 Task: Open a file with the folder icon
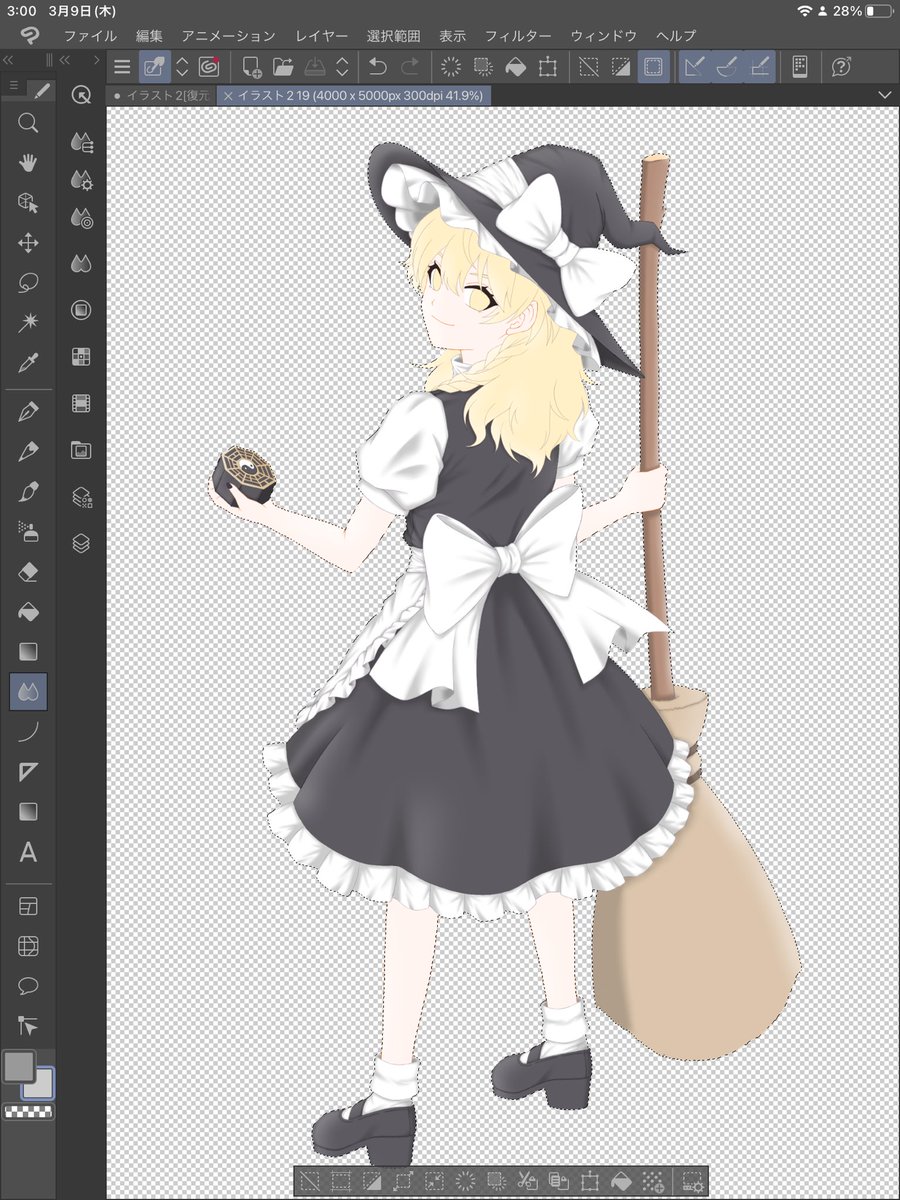pos(283,67)
